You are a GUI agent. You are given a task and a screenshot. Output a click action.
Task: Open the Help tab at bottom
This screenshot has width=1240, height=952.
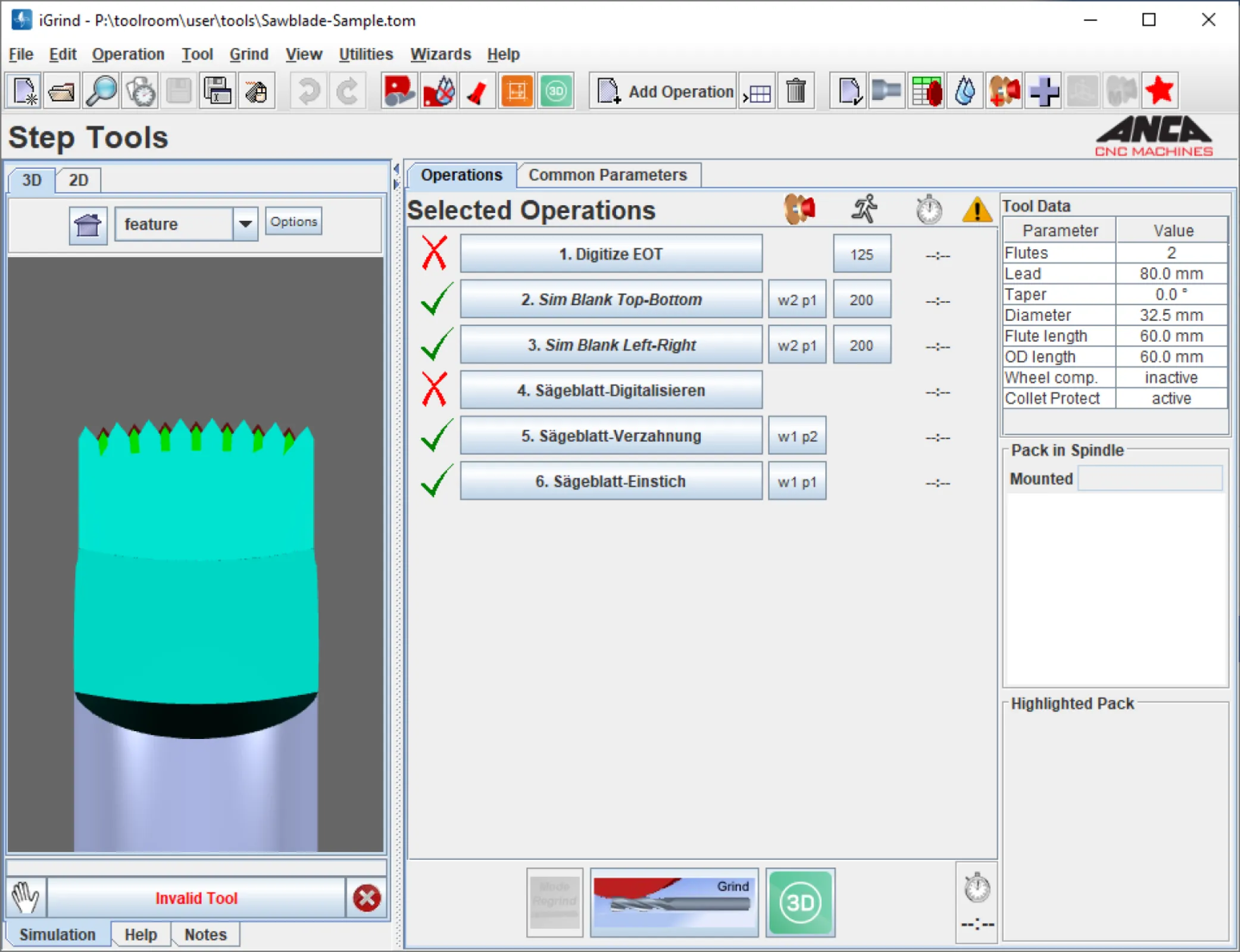(x=140, y=934)
